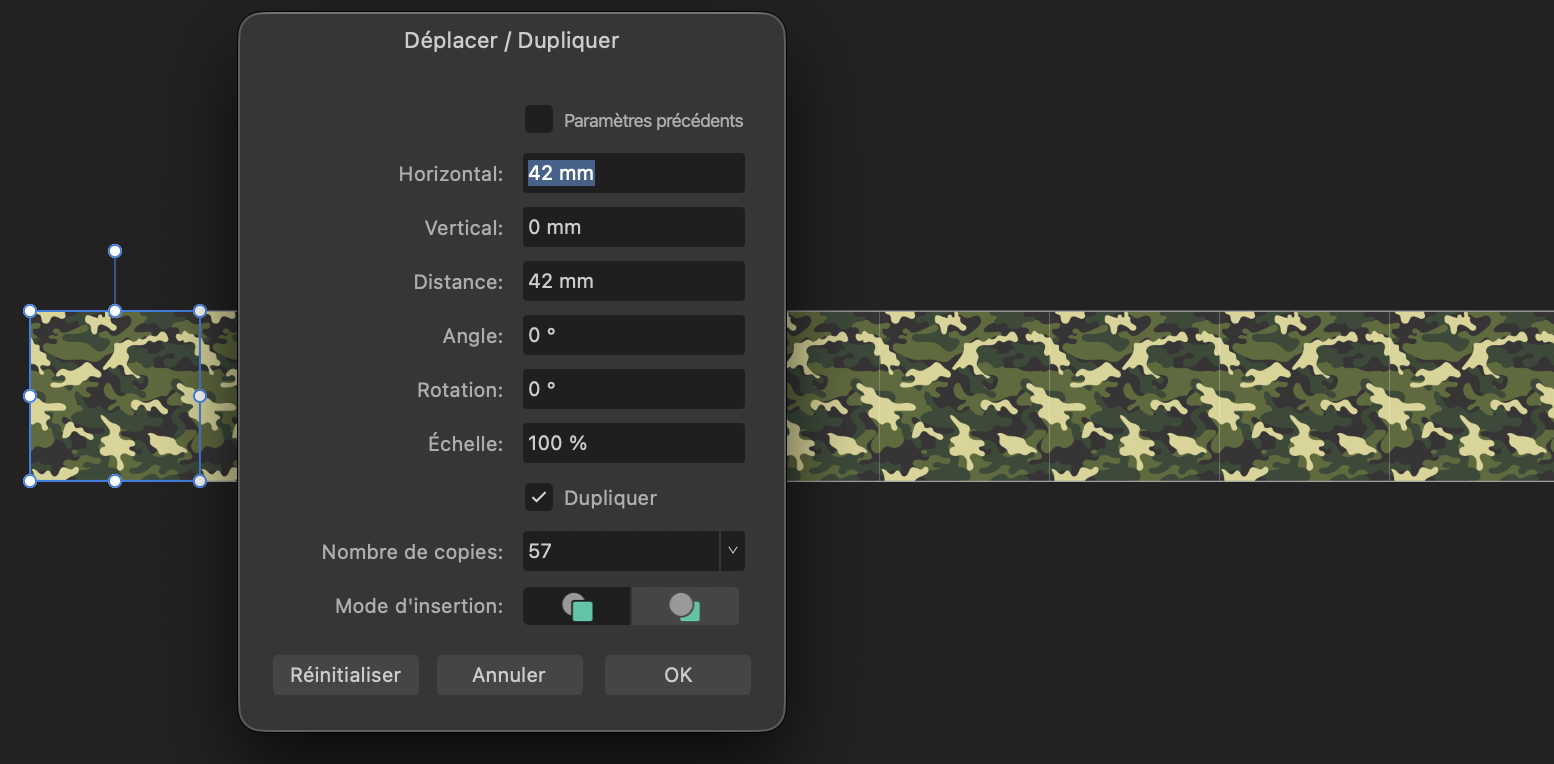
Task: Click the Horizontal 42 mm field
Action: [x=634, y=173]
